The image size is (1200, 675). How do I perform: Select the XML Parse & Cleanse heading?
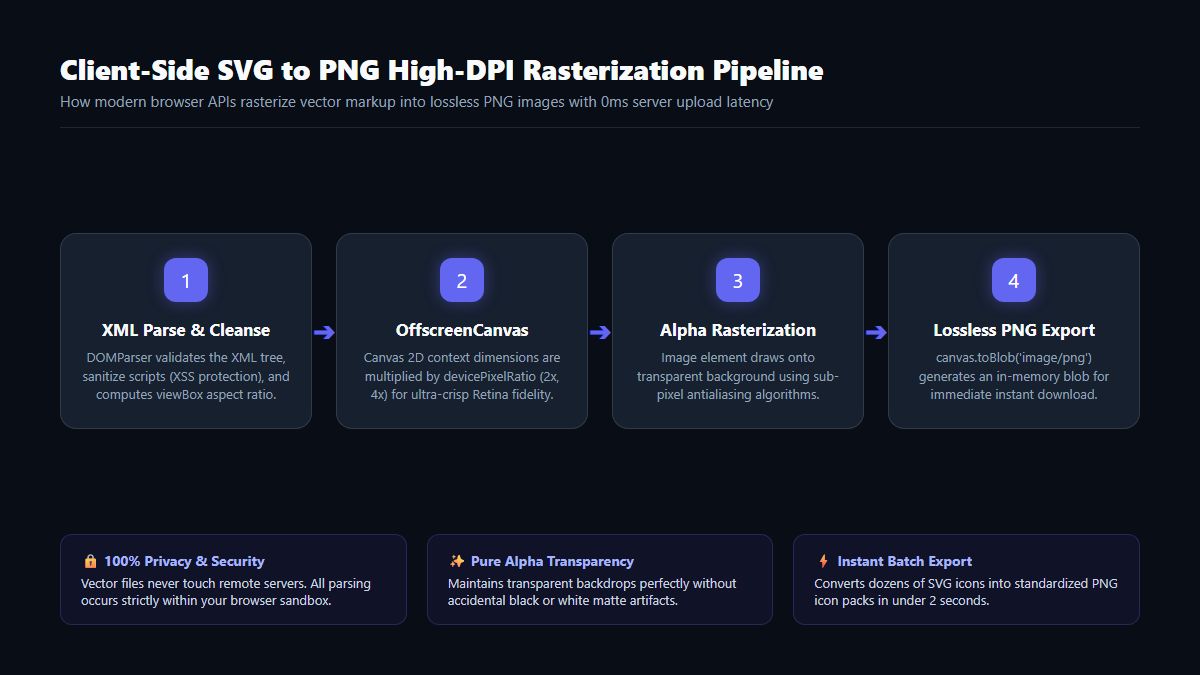click(186, 330)
